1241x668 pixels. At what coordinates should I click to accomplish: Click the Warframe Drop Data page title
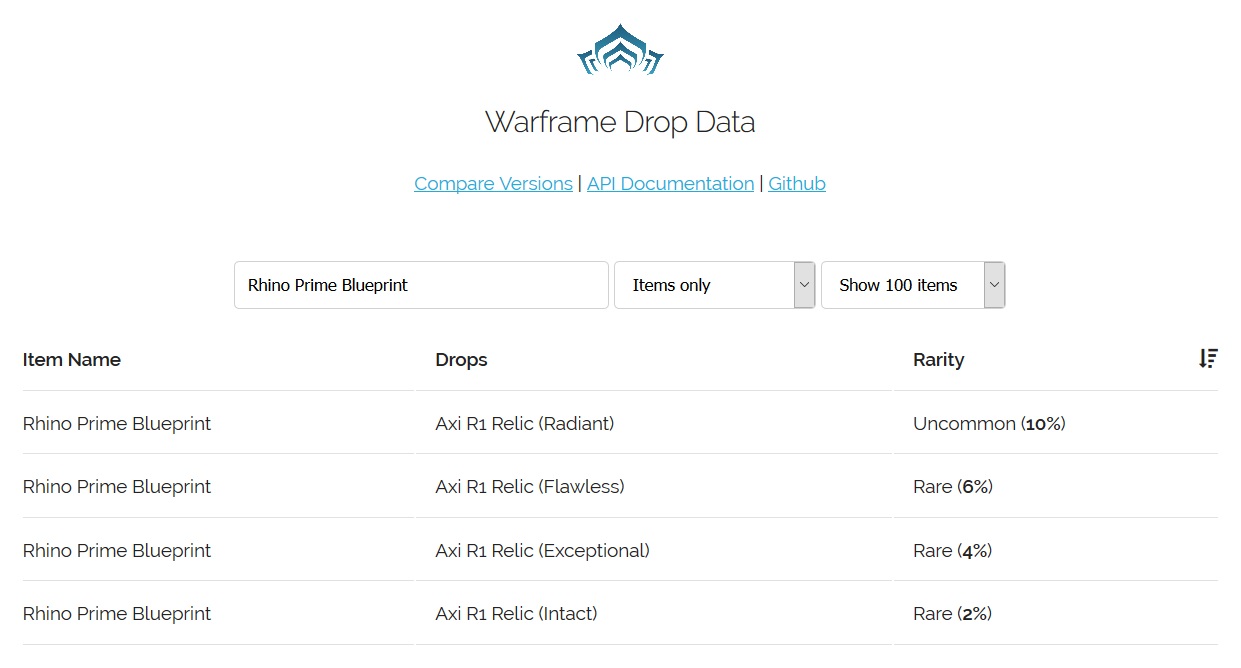pyautogui.click(x=620, y=123)
